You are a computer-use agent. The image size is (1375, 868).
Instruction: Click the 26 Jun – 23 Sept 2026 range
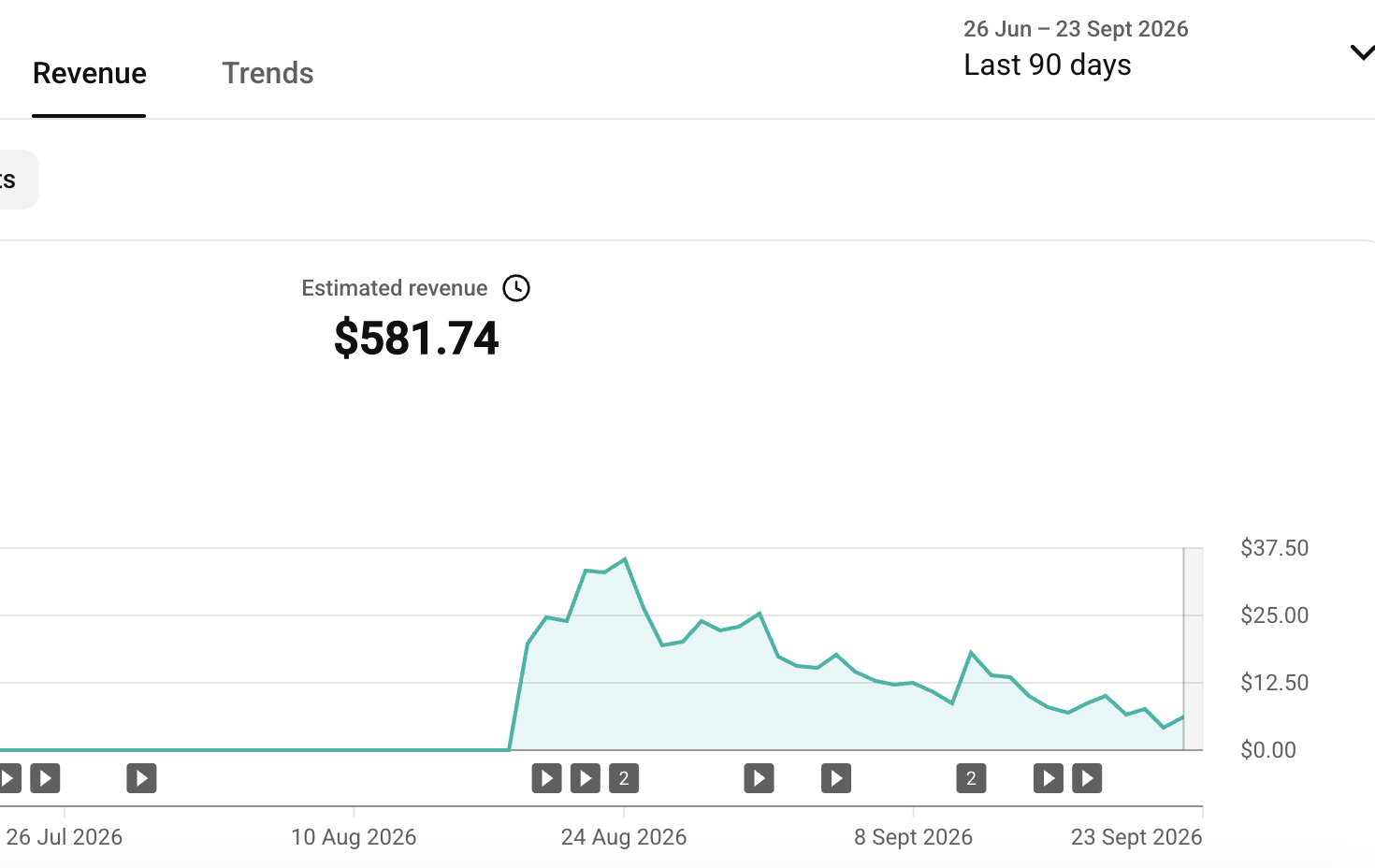(1076, 29)
